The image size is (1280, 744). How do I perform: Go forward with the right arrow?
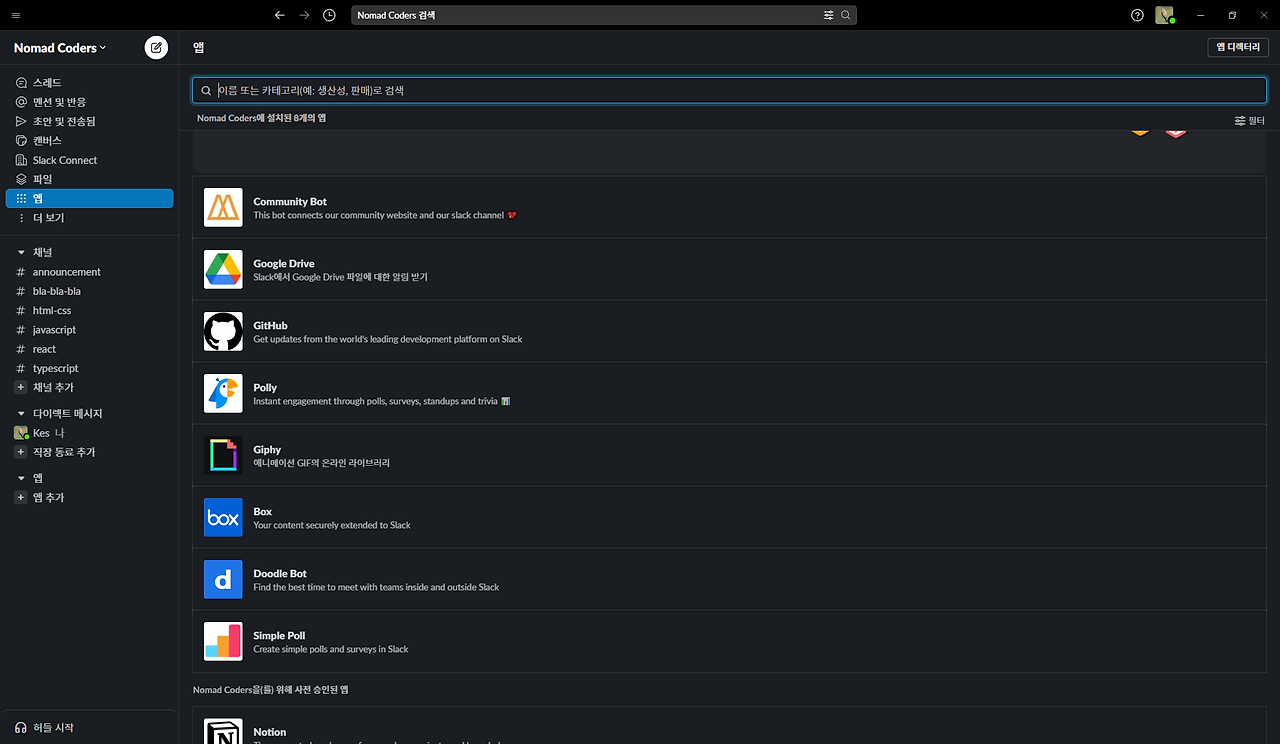pyautogui.click(x=304, y=15)
